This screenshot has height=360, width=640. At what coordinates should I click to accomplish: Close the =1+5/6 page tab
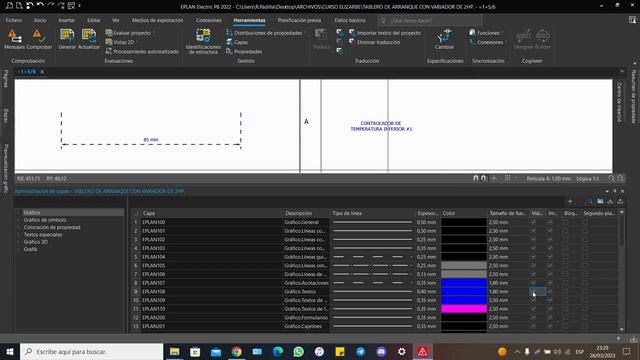tap(42, 72)
